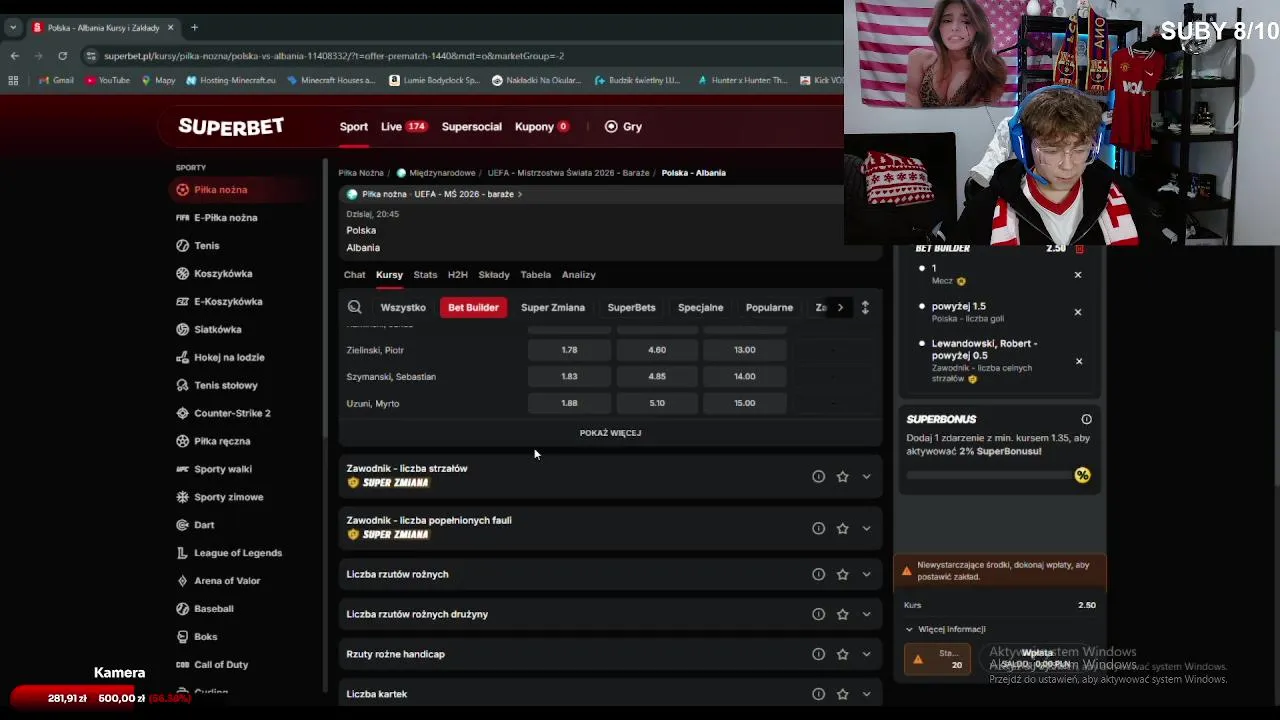1280x720 pixels.
Task: Expand Rzuty rożne handicap market
Action: (x=866, y=654)
